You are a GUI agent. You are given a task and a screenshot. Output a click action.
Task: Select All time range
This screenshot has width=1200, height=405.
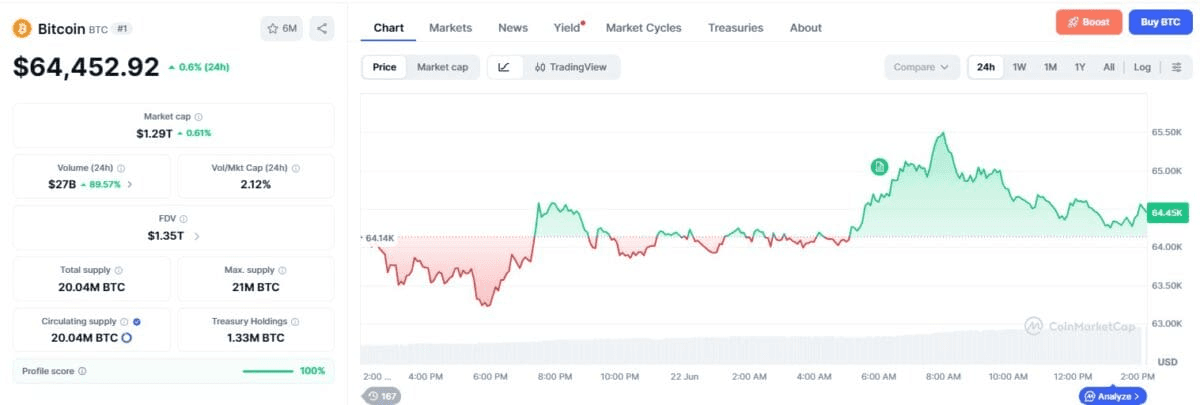pos(1108,67)
